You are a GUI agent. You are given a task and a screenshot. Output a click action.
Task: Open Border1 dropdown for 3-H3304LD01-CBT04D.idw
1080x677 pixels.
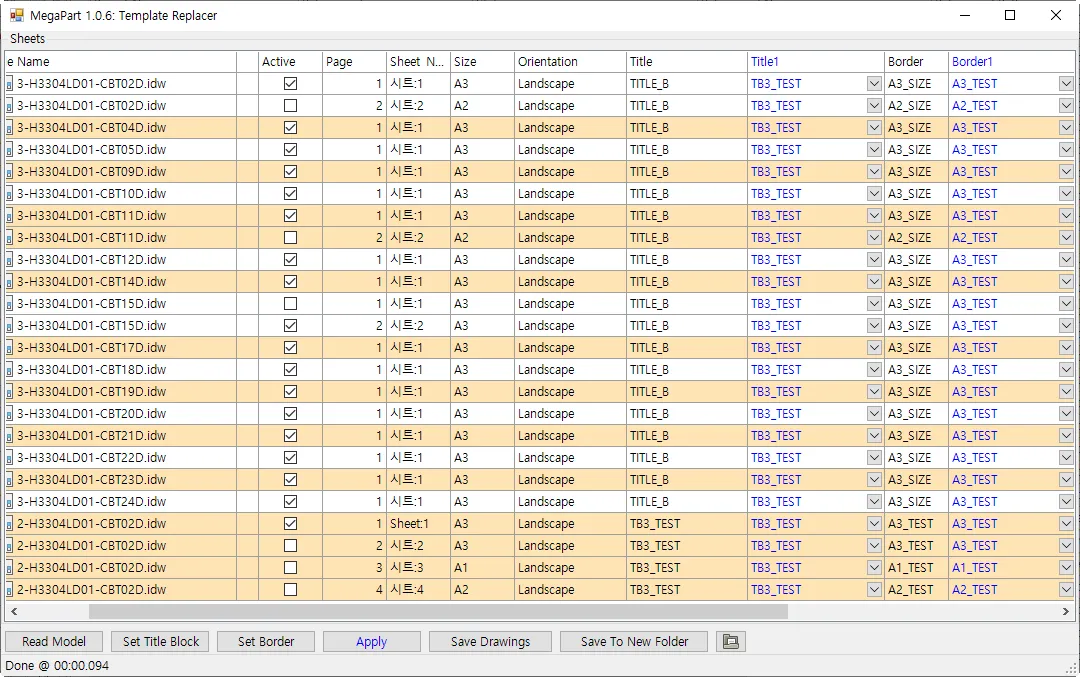pos(1066,127)
